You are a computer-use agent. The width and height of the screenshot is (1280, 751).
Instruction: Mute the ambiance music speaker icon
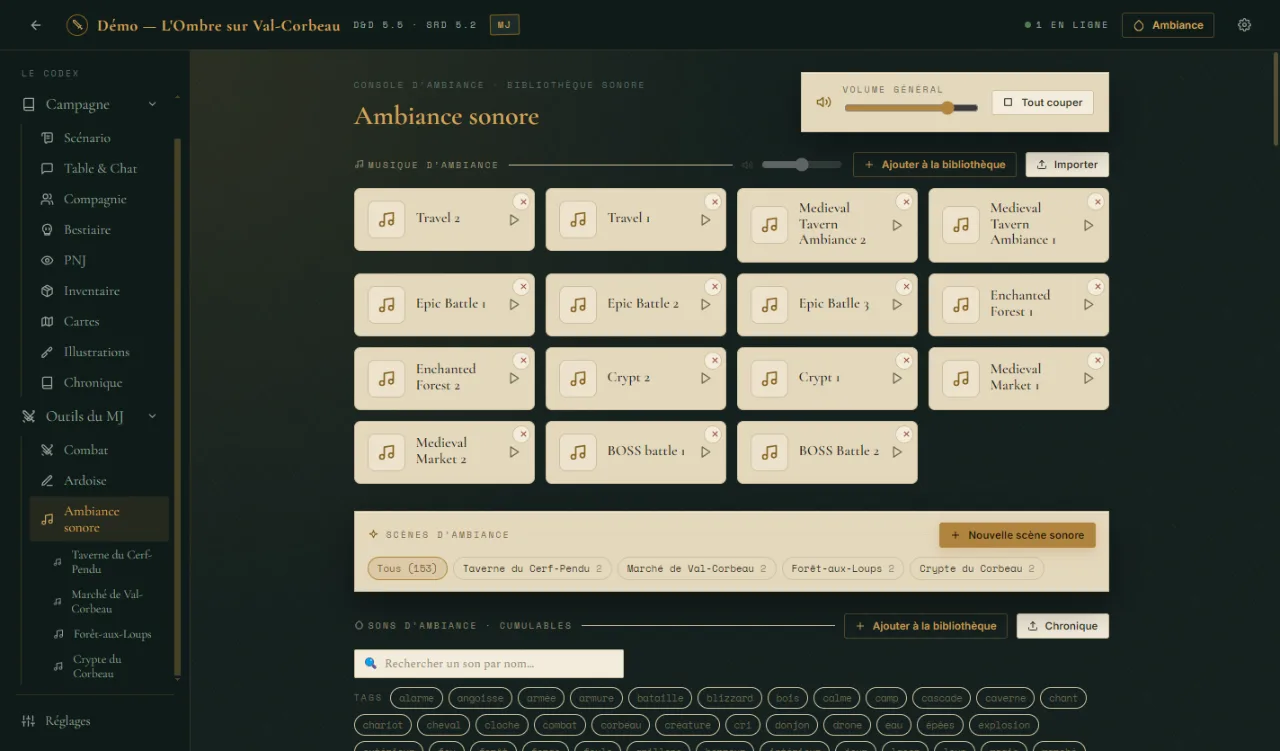(747, 165)
